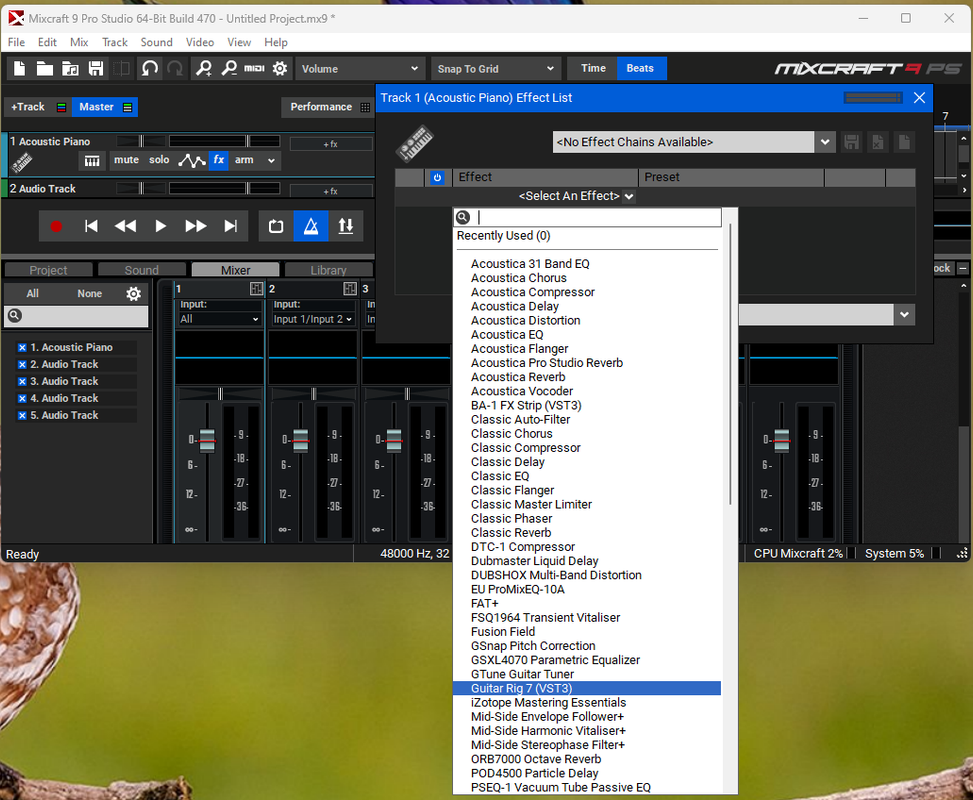Toggle automation icon on Acoustic Piano track
973x800 pixels.
point(192,161)
